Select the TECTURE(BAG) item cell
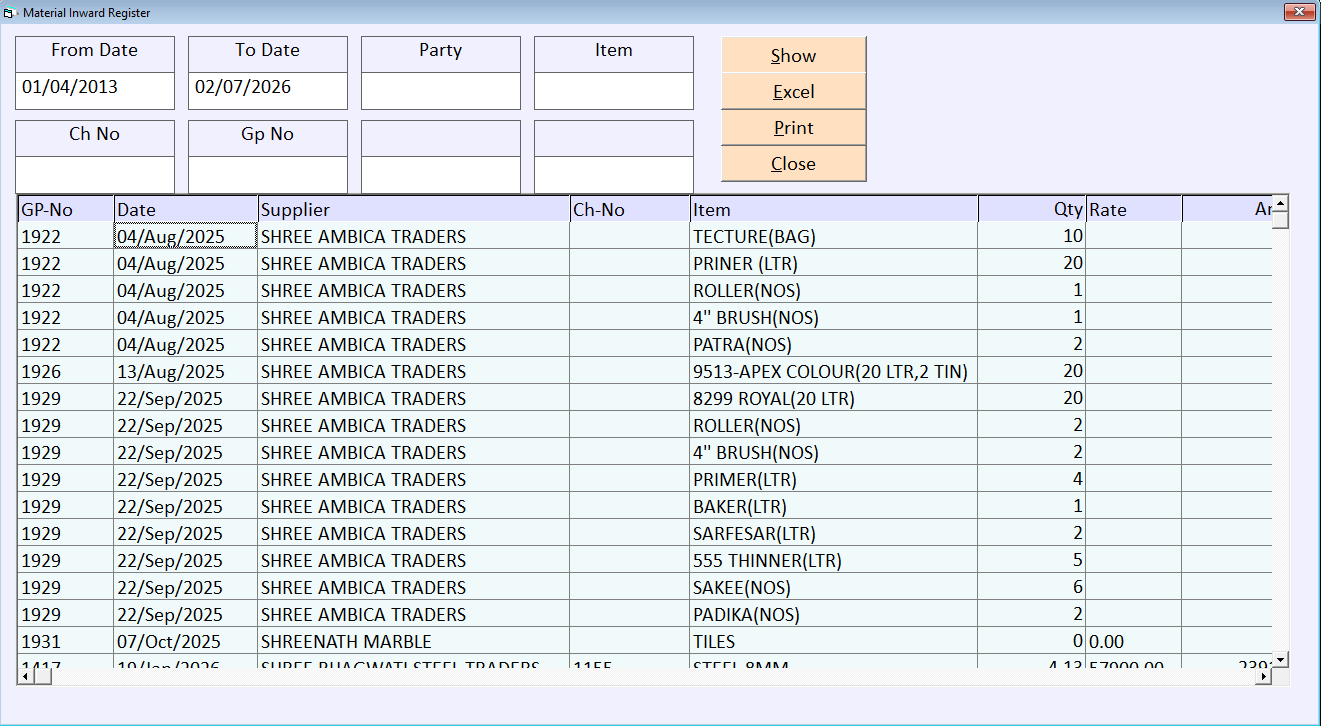 click(834, 236)
